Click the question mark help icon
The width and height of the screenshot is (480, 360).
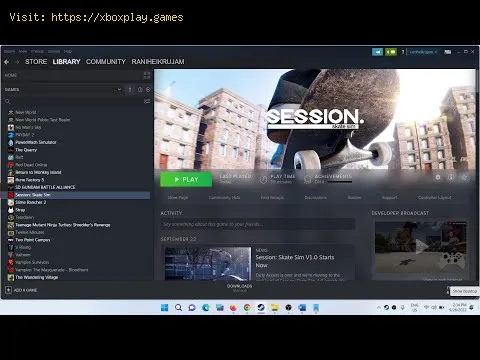[403, 52]
